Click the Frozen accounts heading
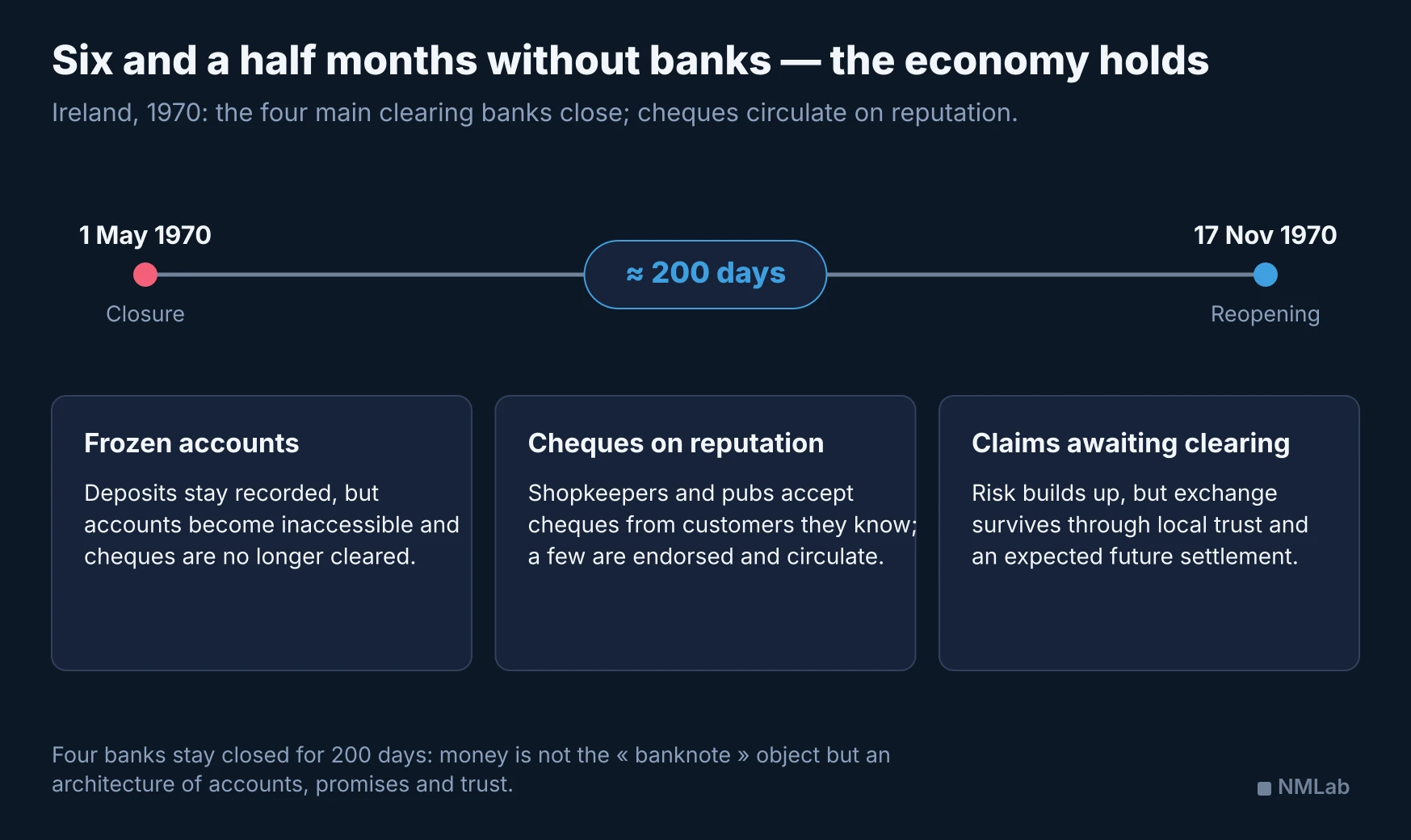The height and width of the screenshot is (840, 1411). [x=191, y=443]
